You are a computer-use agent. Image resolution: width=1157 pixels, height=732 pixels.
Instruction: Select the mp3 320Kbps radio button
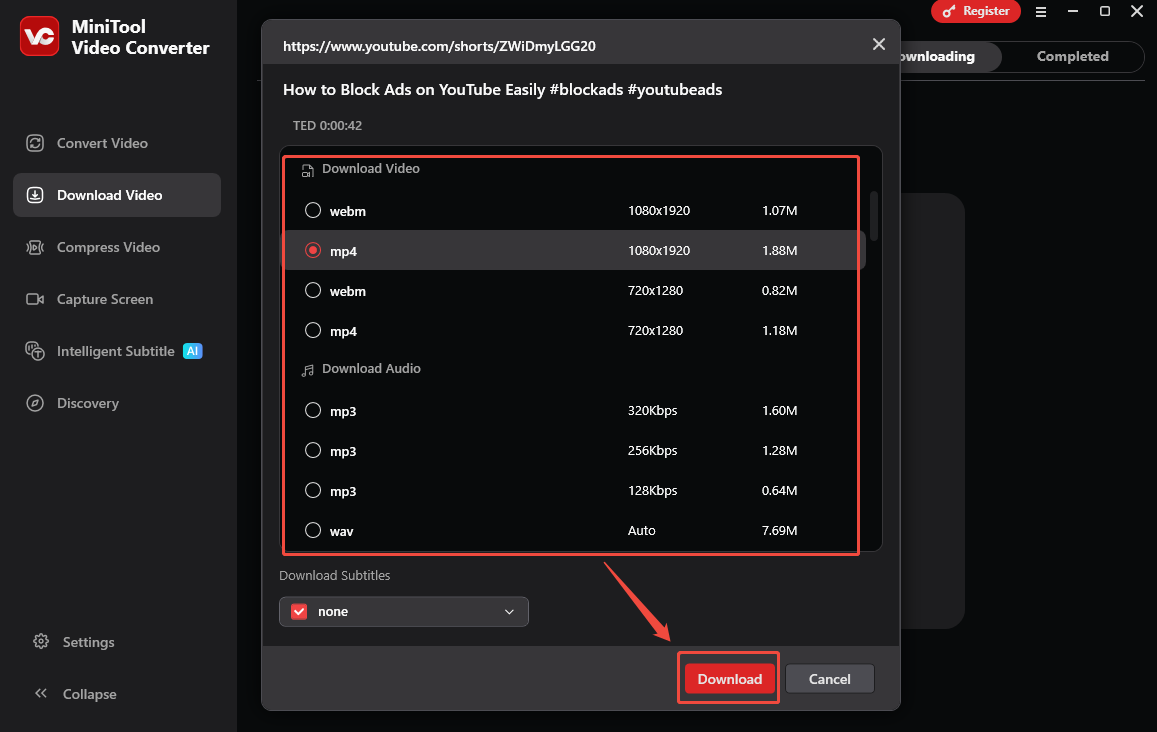coord(313,410)
